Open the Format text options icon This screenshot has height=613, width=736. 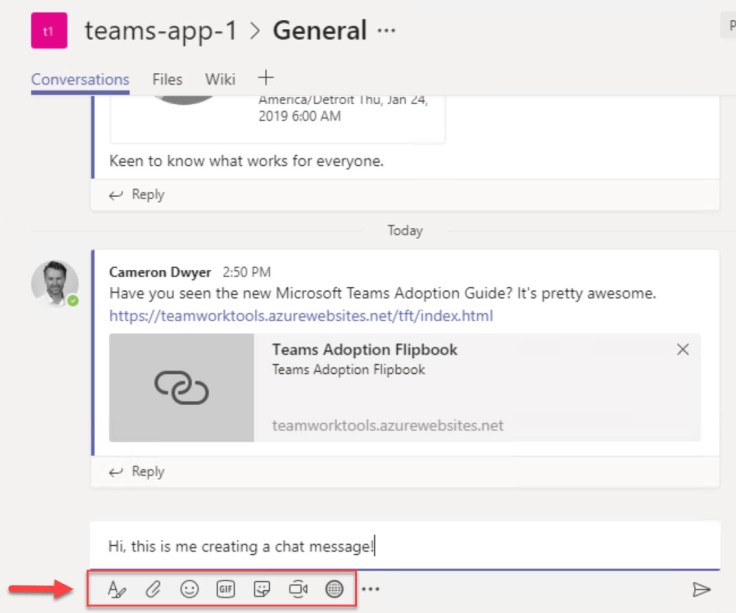(x=116, y=589)
